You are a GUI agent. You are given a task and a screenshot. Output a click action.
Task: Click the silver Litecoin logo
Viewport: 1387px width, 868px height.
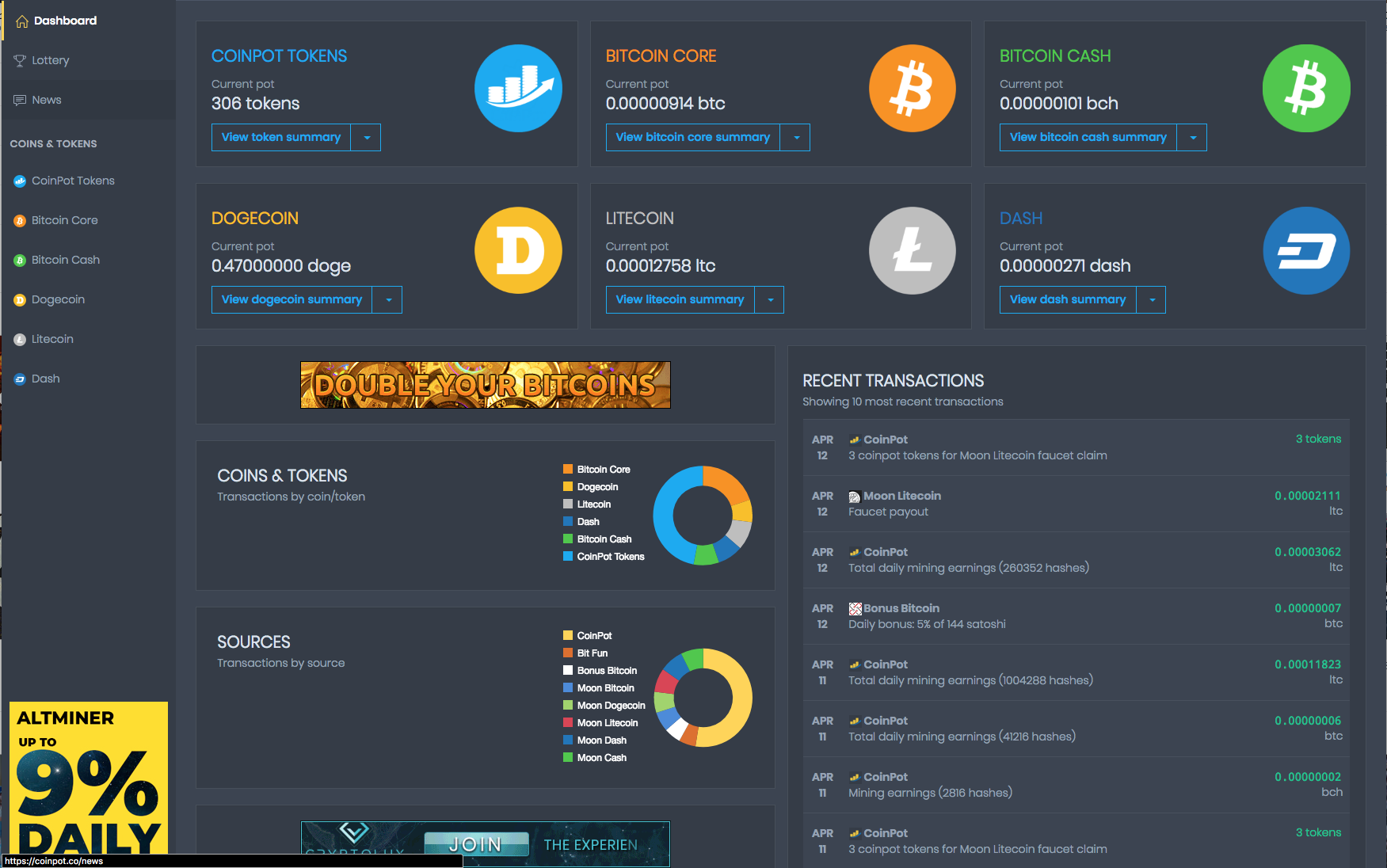[x=912, y=251]
